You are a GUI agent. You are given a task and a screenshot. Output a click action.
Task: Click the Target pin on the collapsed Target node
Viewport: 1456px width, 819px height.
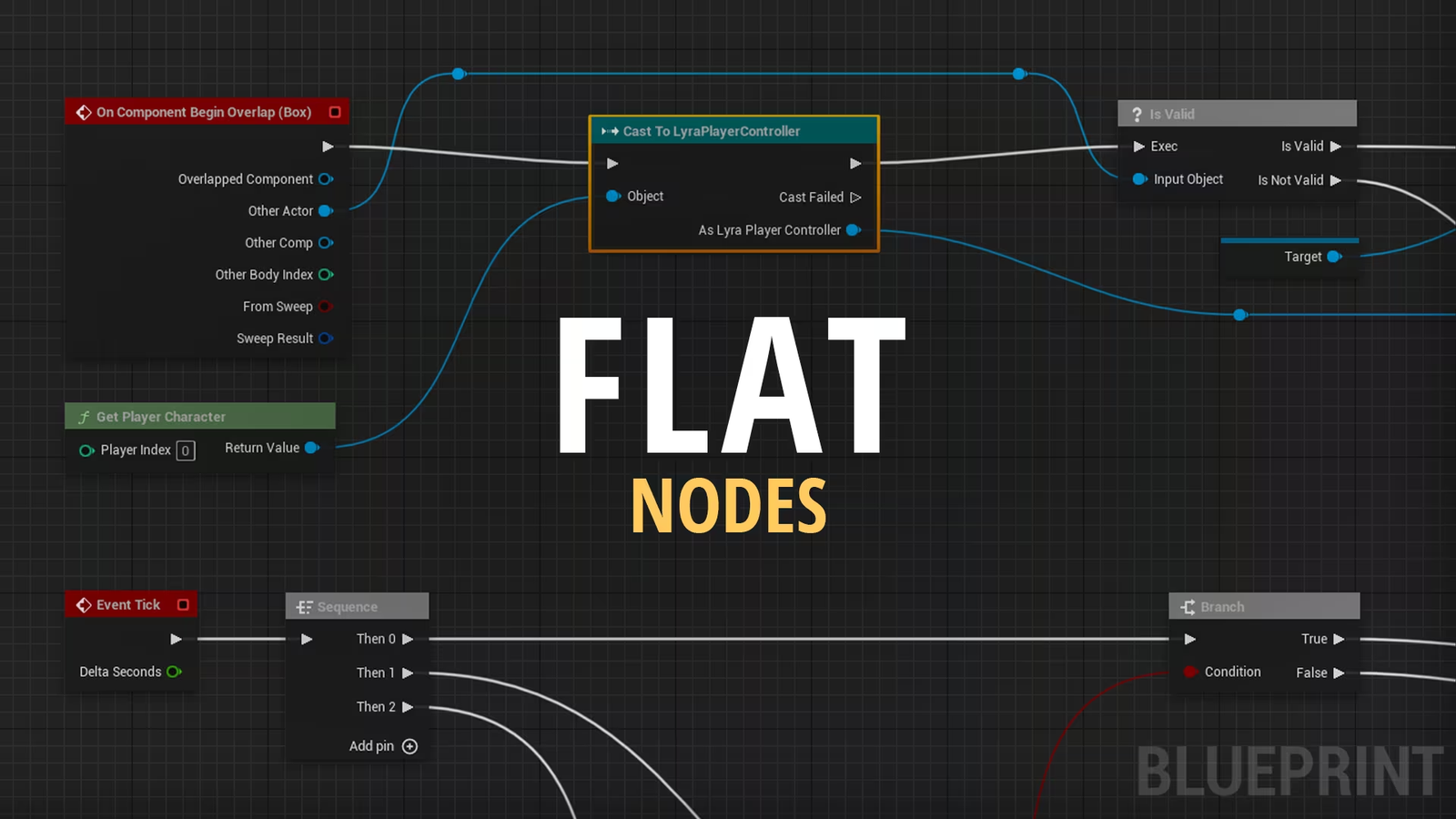(1334, 257)
